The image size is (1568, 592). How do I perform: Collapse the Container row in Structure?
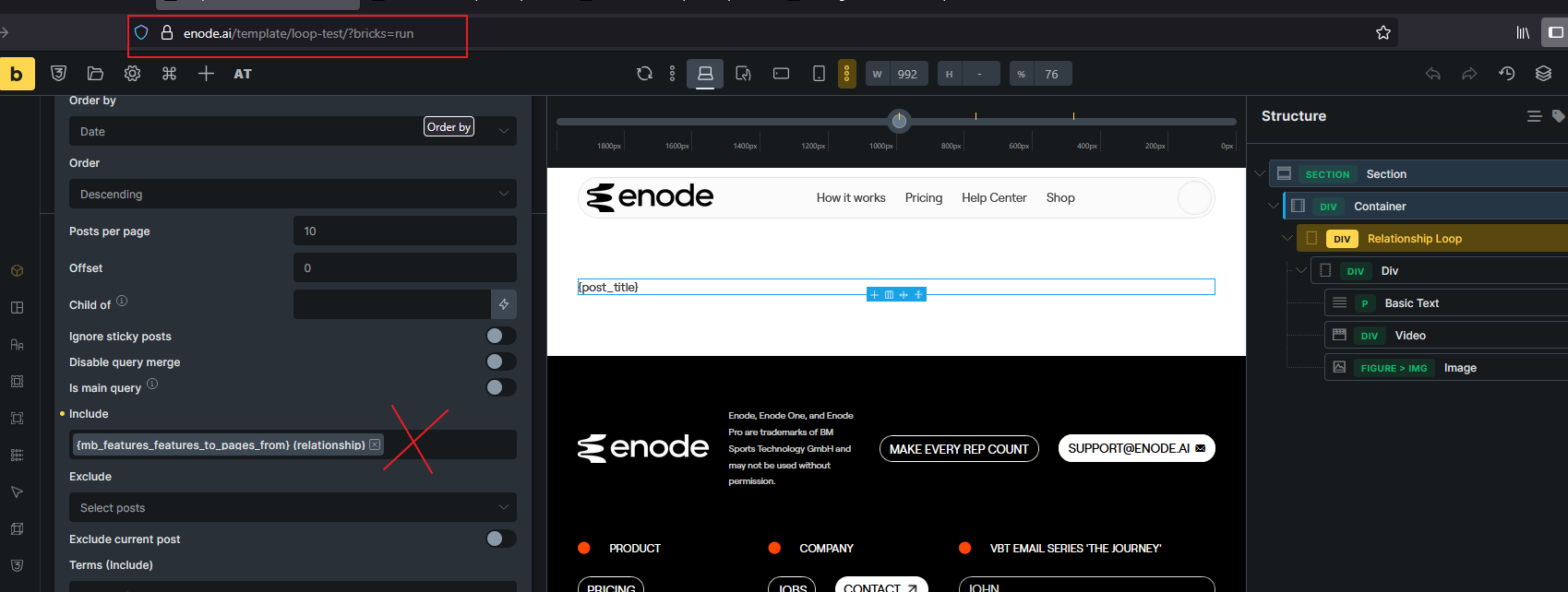pyautogui.click(x=1274, y=207)
